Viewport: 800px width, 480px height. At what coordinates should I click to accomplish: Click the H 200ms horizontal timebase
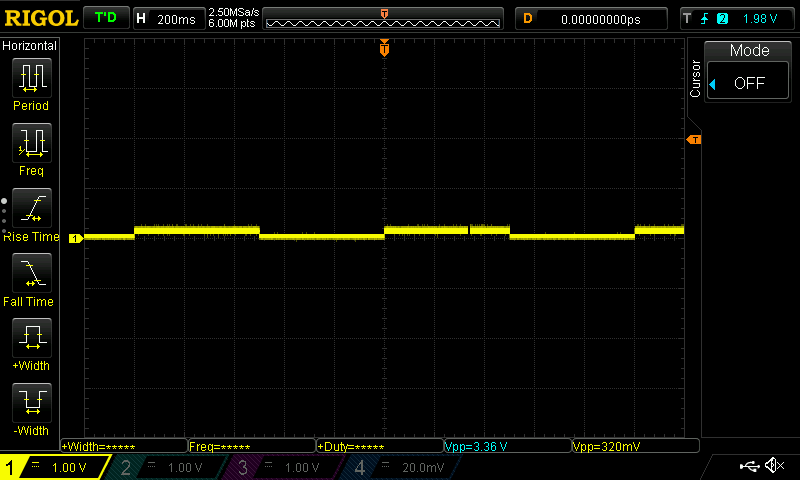(x=168, y=19)
